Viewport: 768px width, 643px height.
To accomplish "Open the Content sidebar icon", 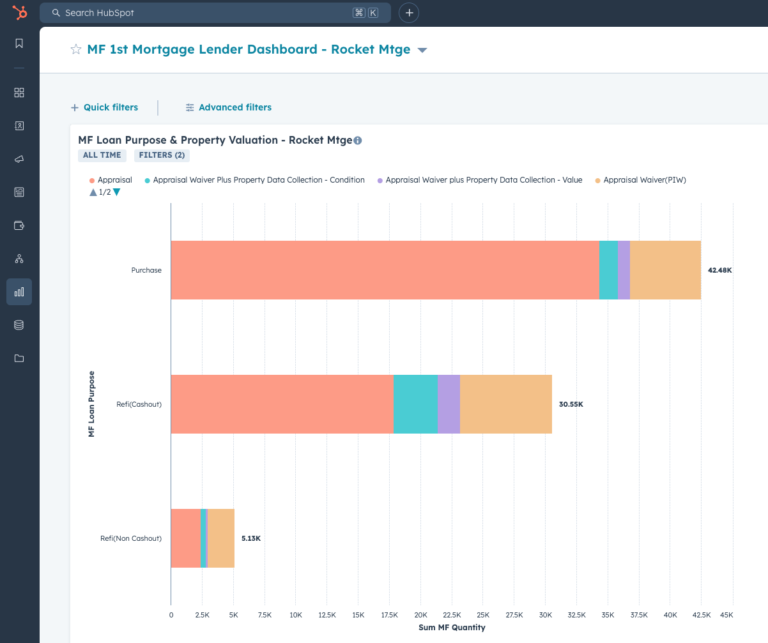I will point(19,192).
